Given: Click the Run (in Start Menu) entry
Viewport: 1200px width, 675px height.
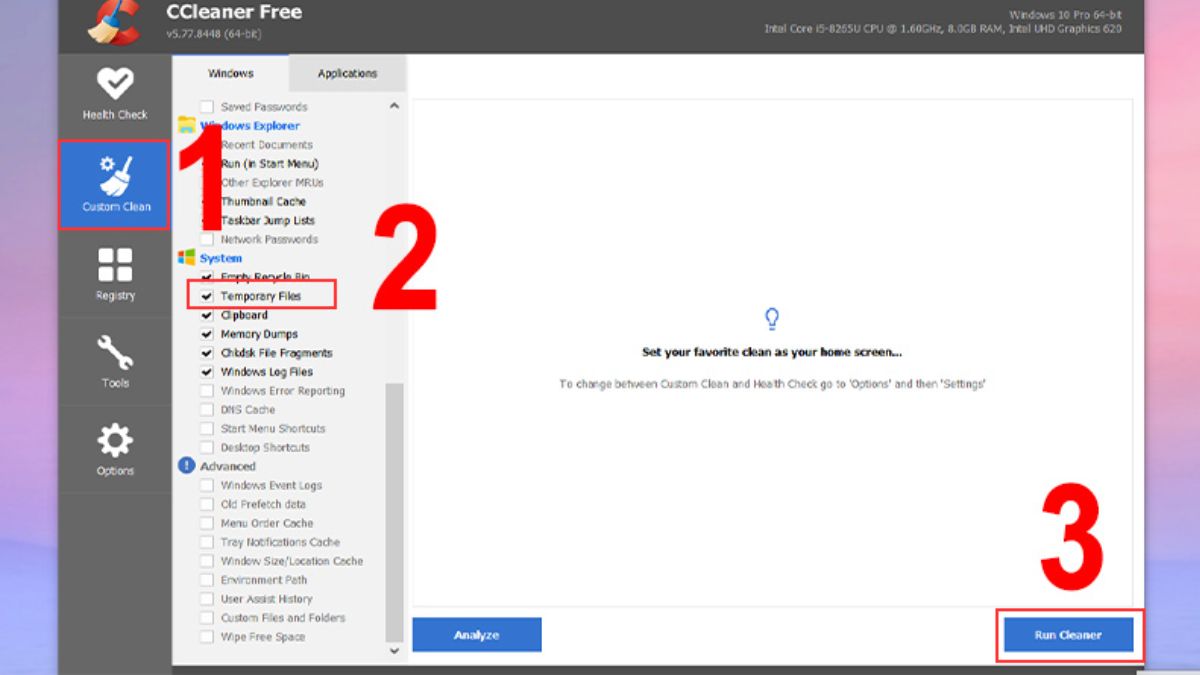Looking at the screenshot, I should click(270, 163).
